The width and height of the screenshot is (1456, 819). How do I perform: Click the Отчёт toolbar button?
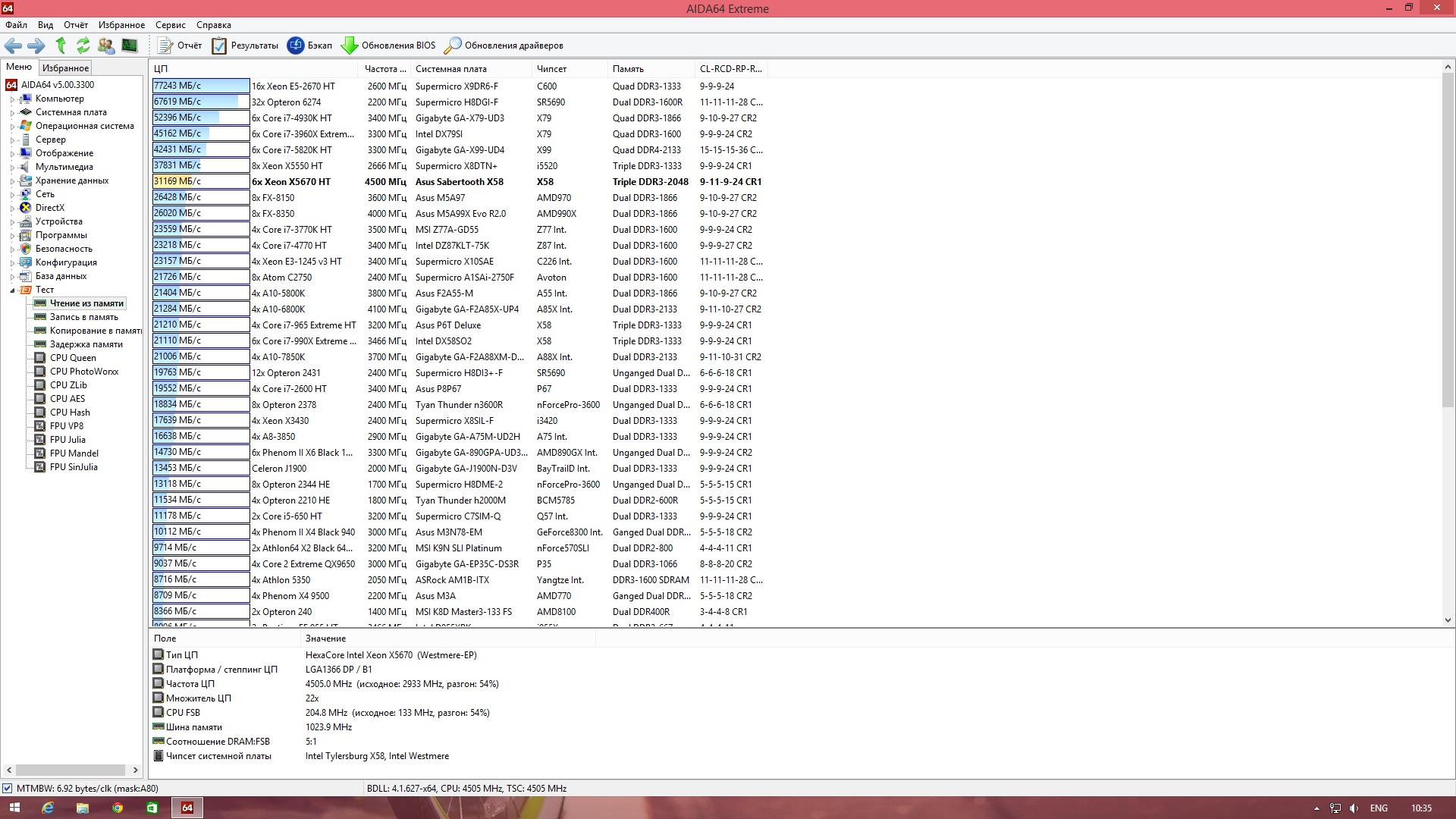point(180,45)
